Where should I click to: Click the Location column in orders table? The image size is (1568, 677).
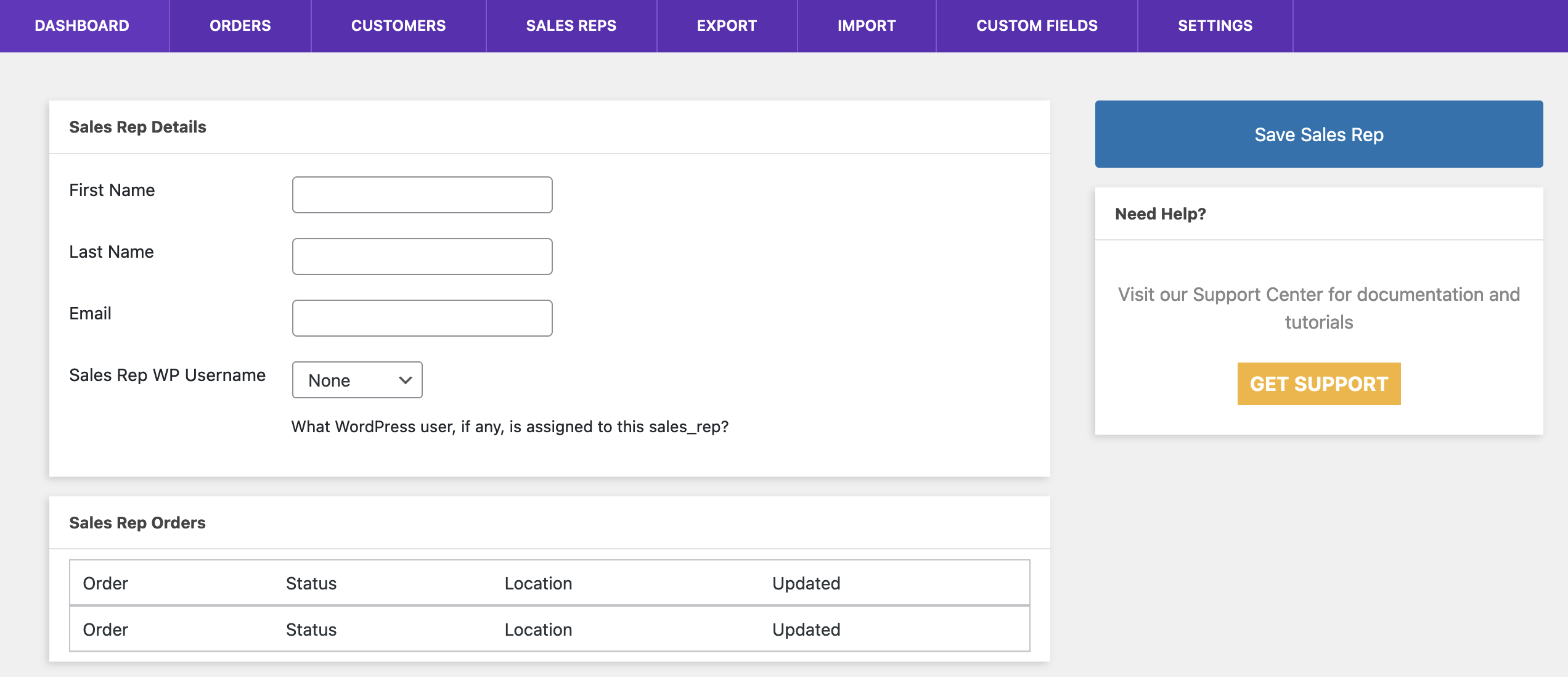pos(538,583)
